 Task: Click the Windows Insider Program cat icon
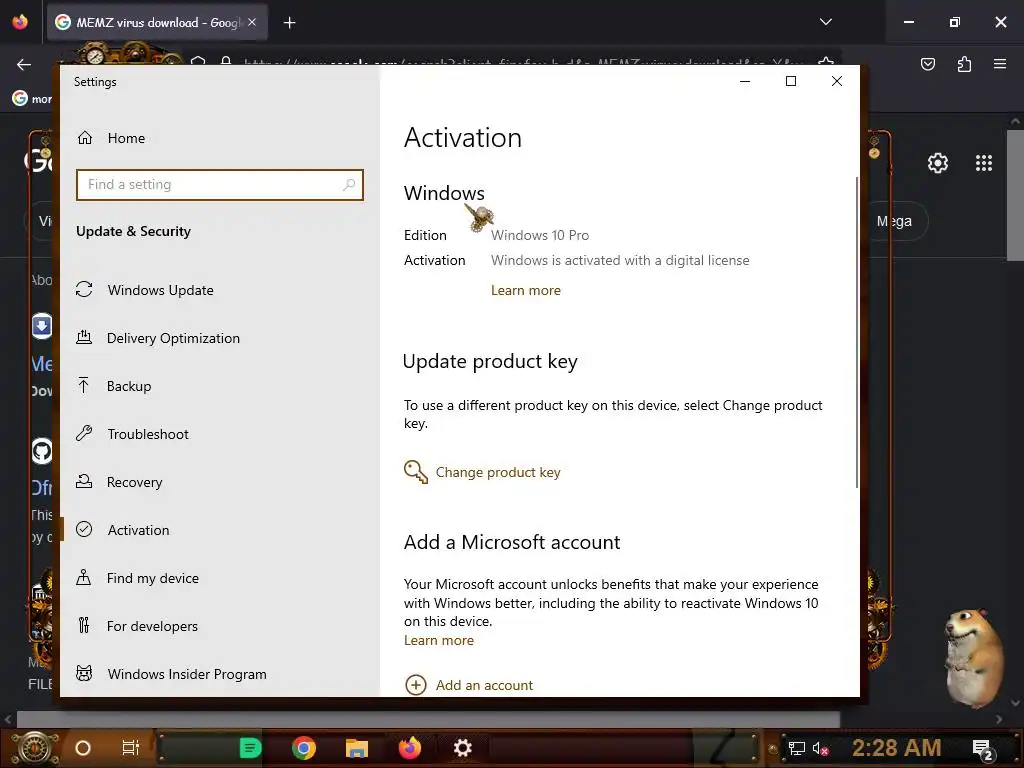coord(84,673)
